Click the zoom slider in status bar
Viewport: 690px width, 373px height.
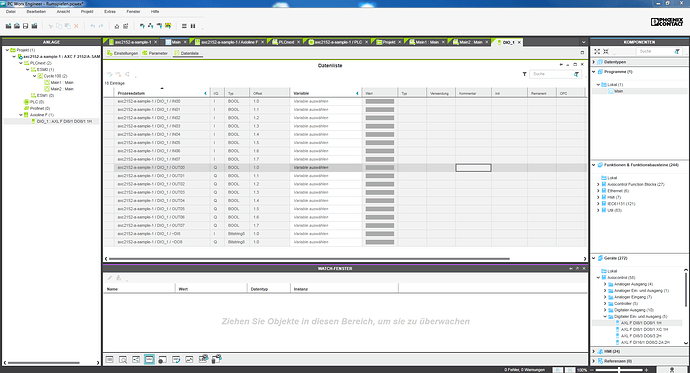tap(619, 370)
